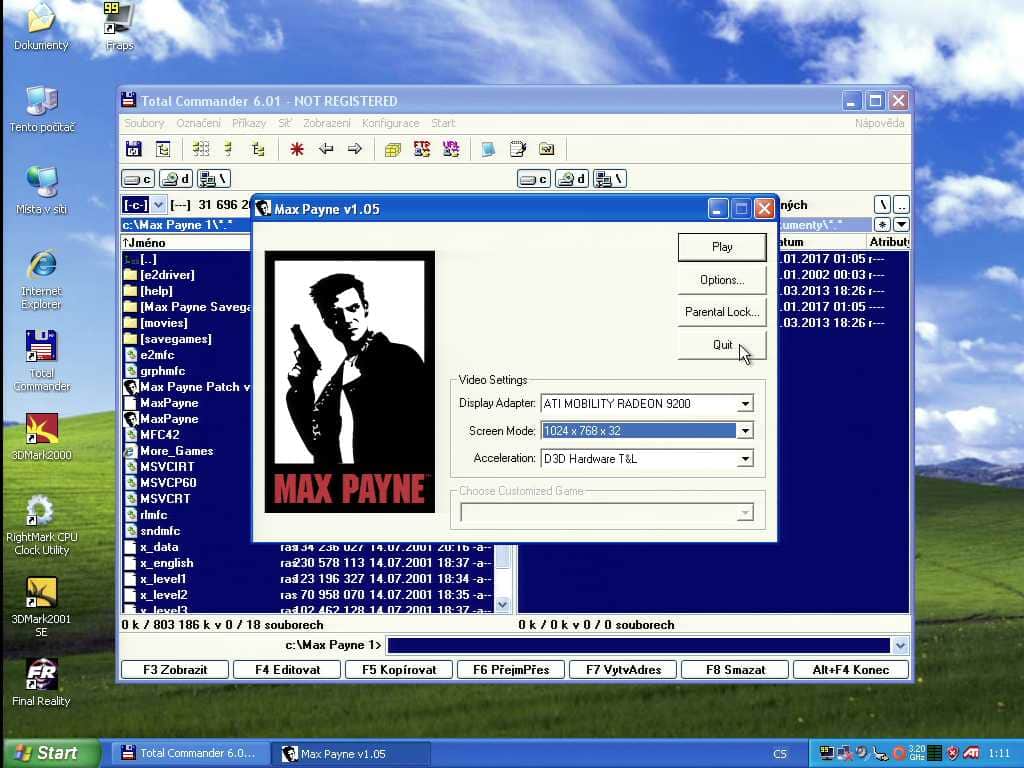Screen dimensions: 1024x768
Task: Select drive d in the left panel
Action: click(176, 178)
